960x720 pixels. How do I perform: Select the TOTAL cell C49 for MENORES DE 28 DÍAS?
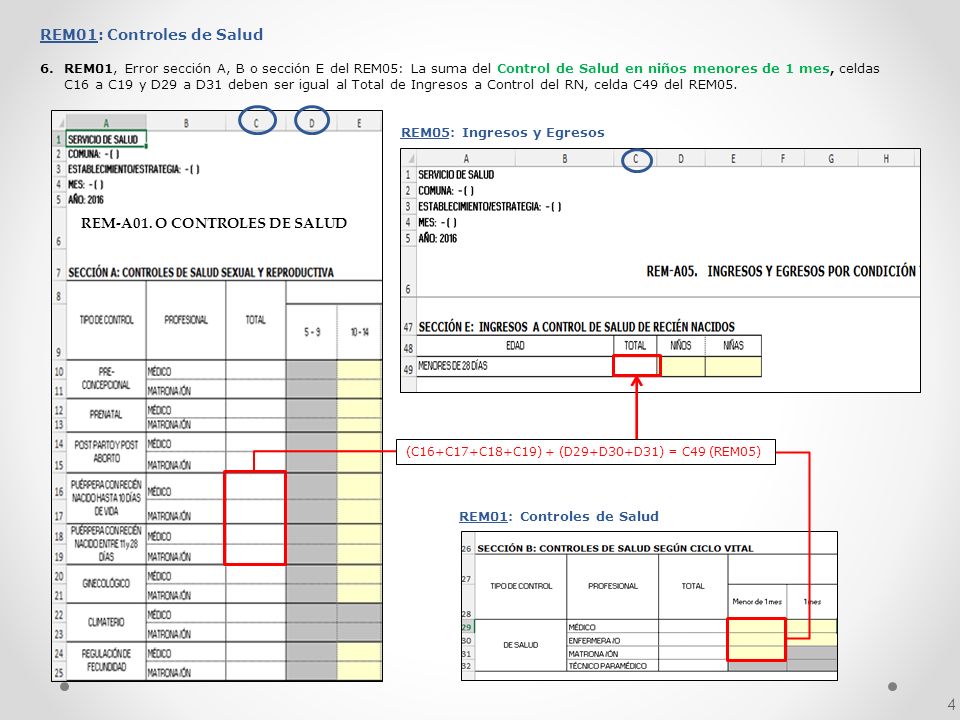click(636, 366)
